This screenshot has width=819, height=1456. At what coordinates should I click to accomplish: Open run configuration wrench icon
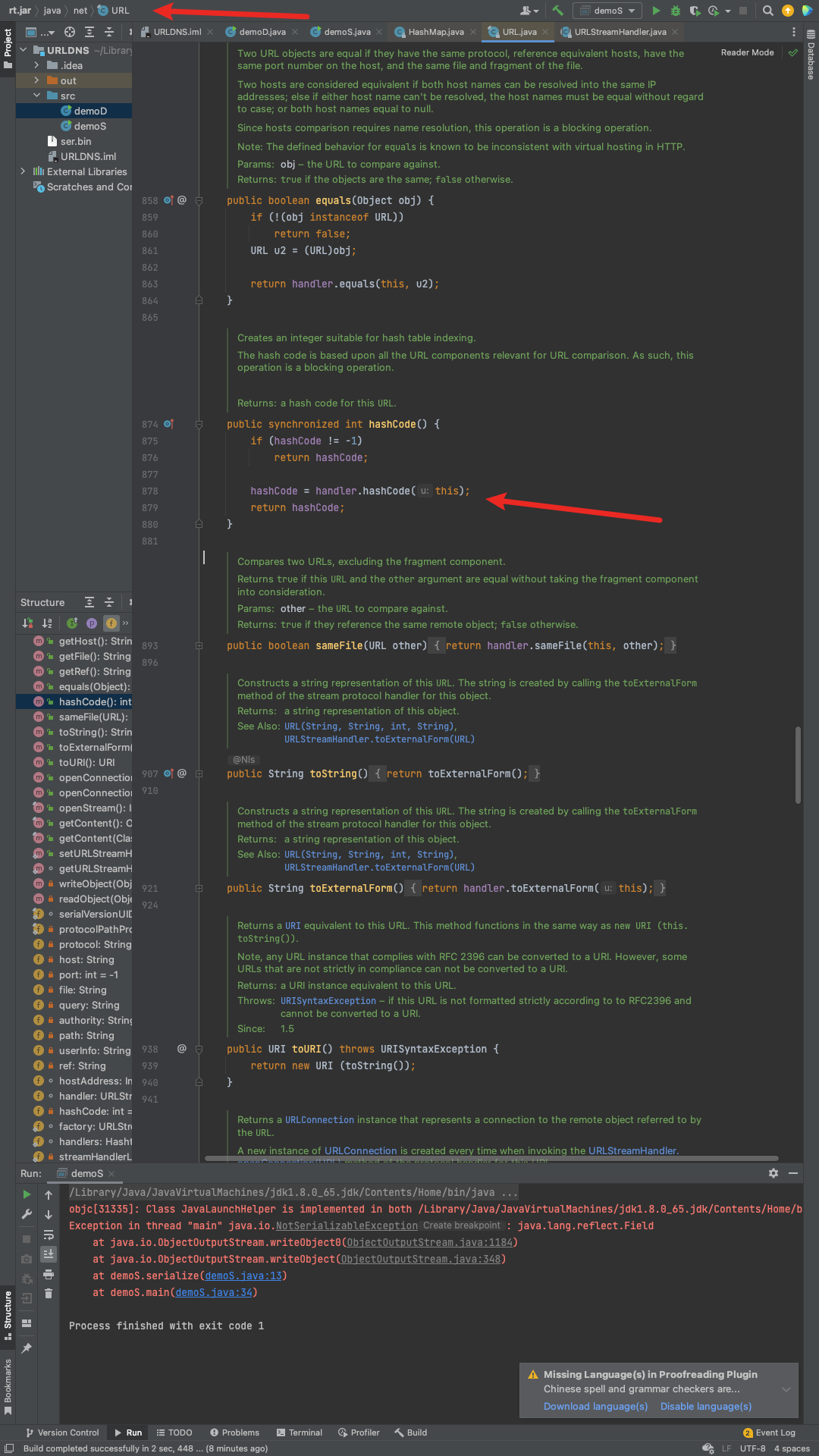tap(27, 1214)
